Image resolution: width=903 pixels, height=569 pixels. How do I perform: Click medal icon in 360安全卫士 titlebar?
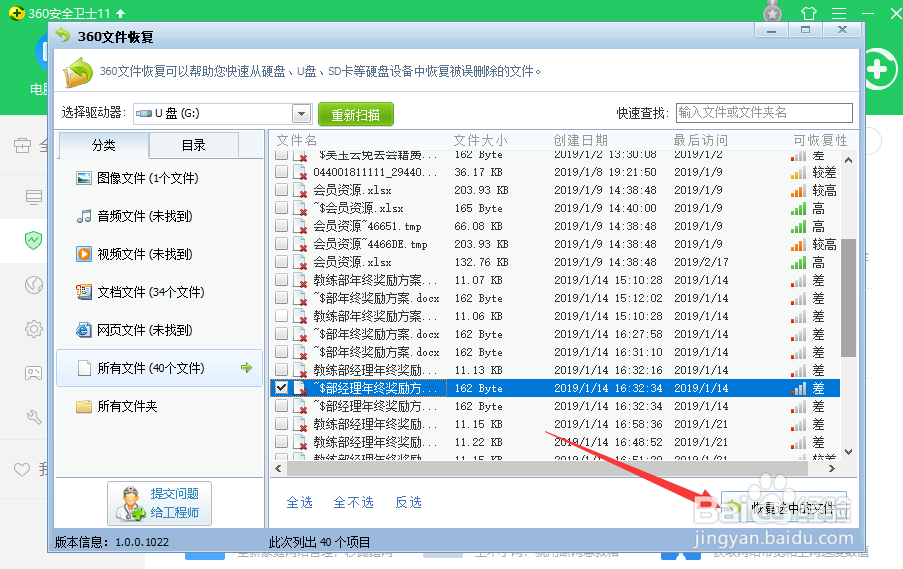[x=772, y=12]
